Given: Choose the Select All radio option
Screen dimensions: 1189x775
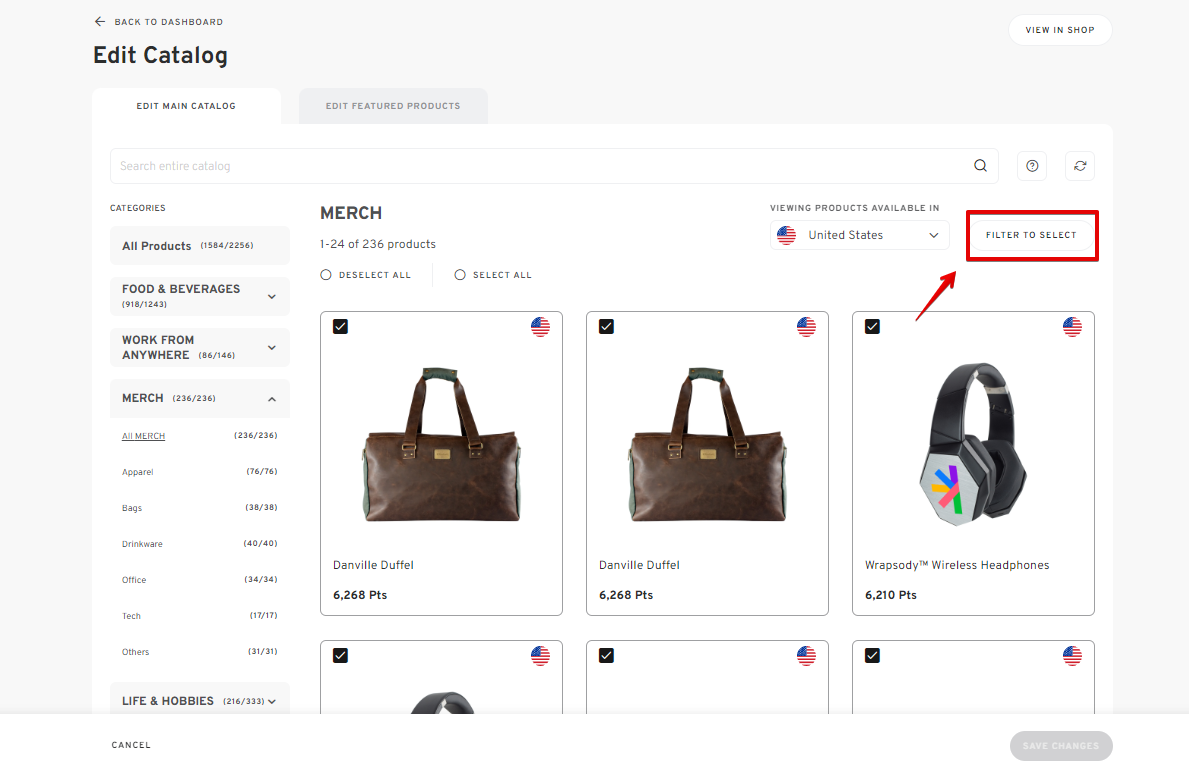Looking at the screenshot, I should point(460,275).
